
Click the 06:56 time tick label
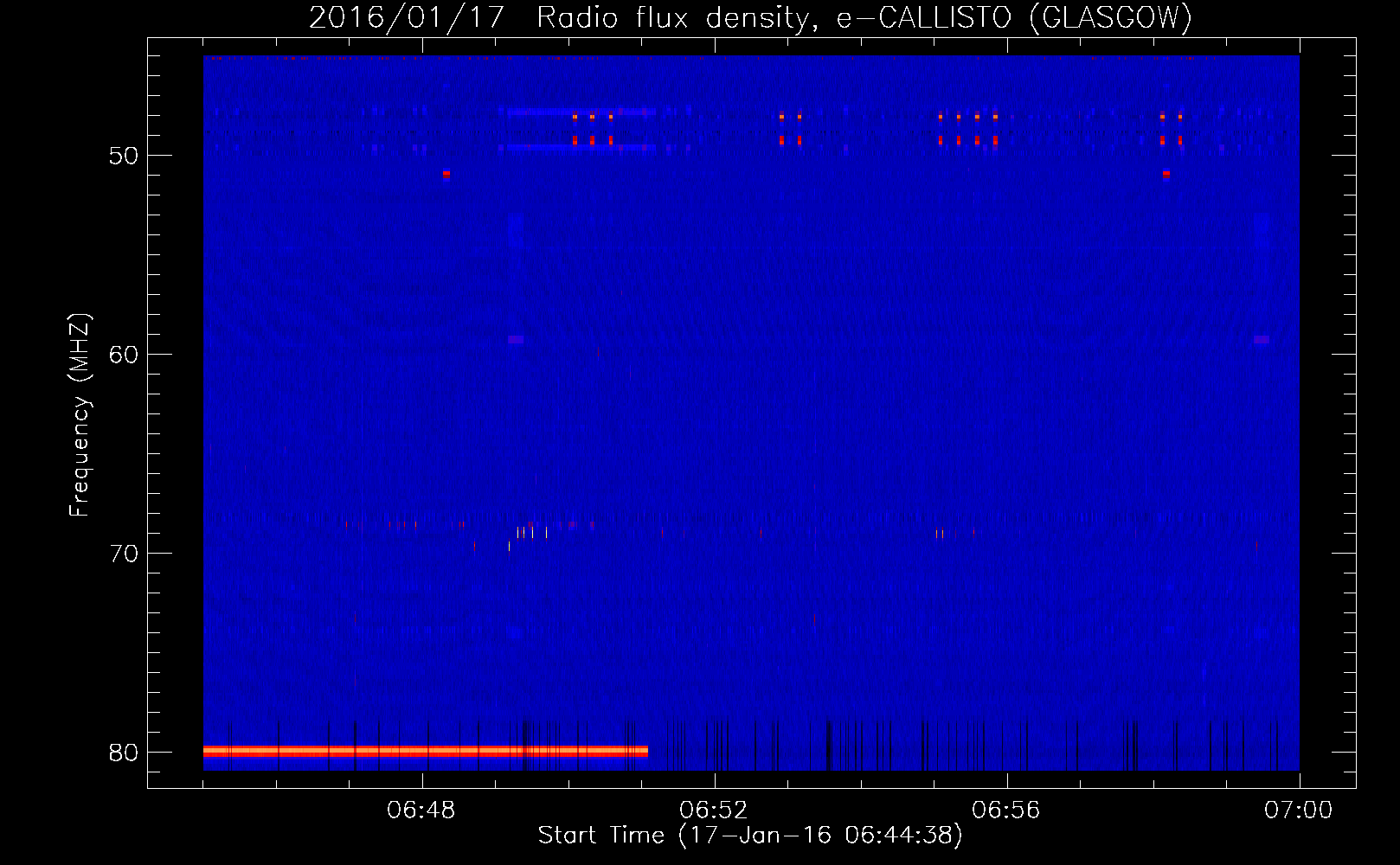pyautogui.click(x=1006, y=811)
